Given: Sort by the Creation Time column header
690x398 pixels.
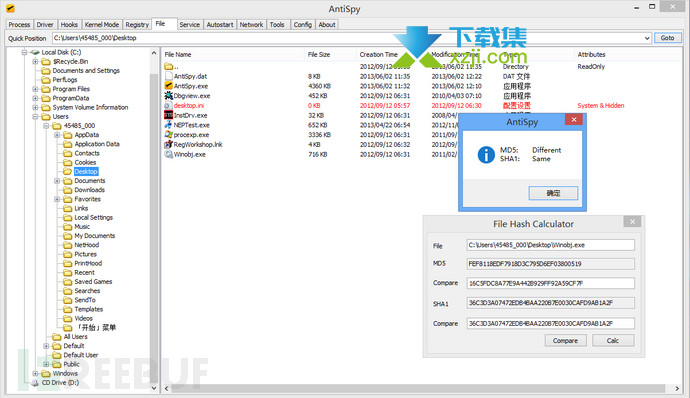Looking at the screenshot, I should pos(392,55).
